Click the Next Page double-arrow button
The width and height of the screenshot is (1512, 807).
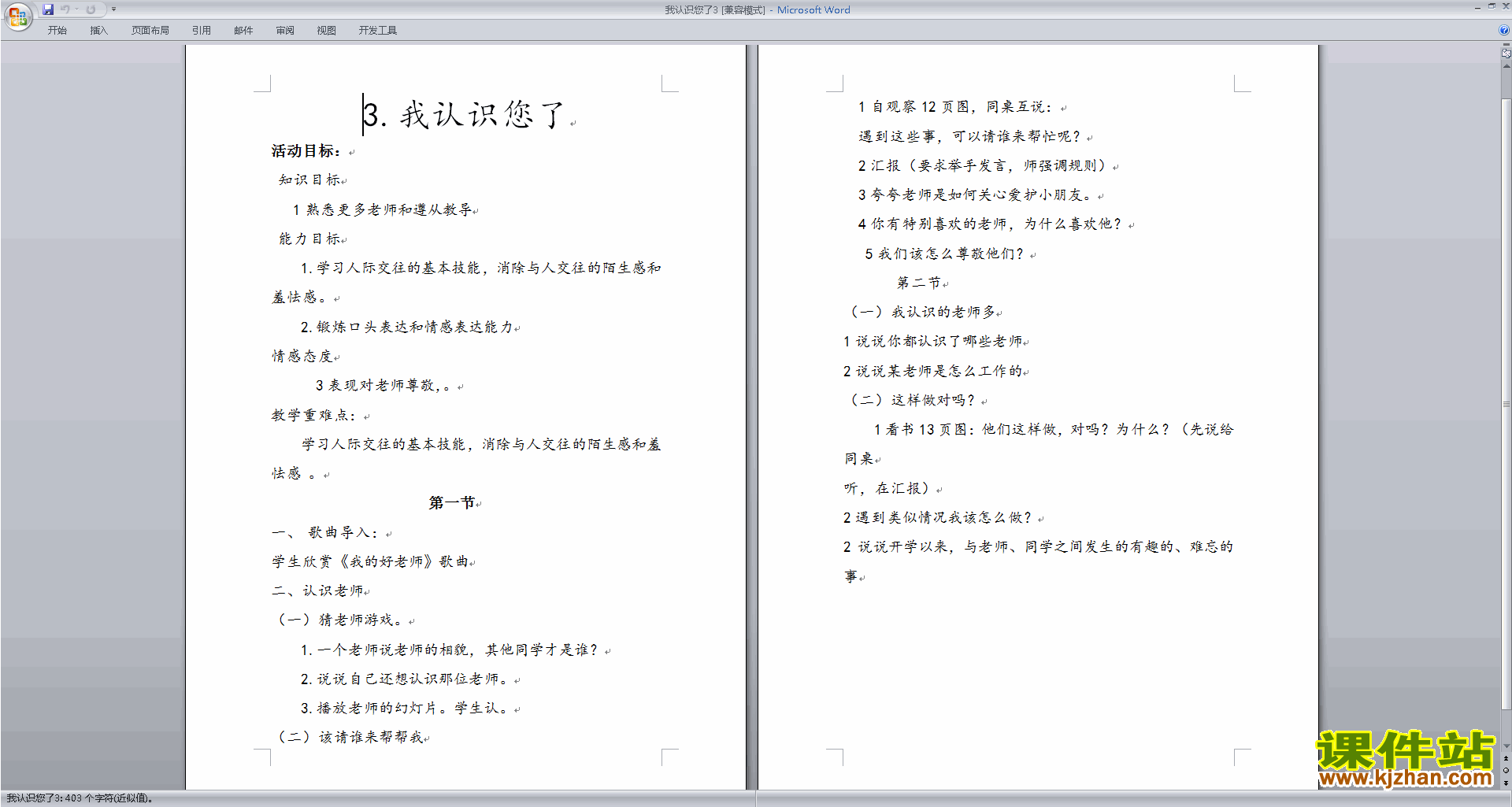tap(1506, 783)
